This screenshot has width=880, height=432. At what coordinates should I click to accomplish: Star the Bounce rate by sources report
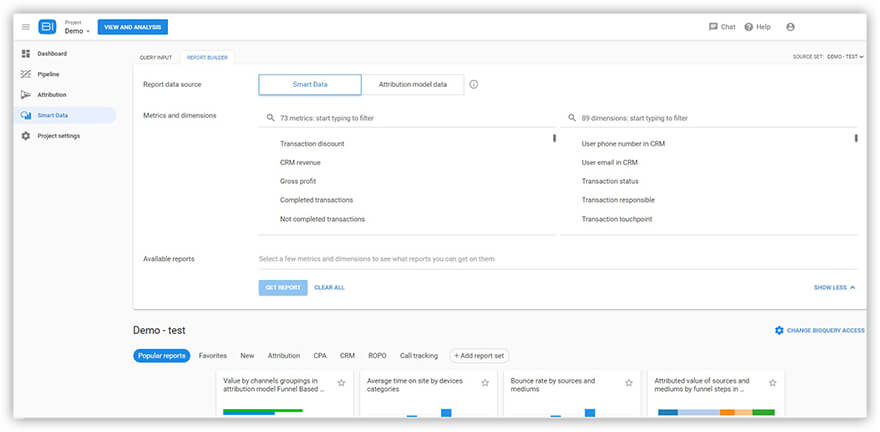(629, 383)
